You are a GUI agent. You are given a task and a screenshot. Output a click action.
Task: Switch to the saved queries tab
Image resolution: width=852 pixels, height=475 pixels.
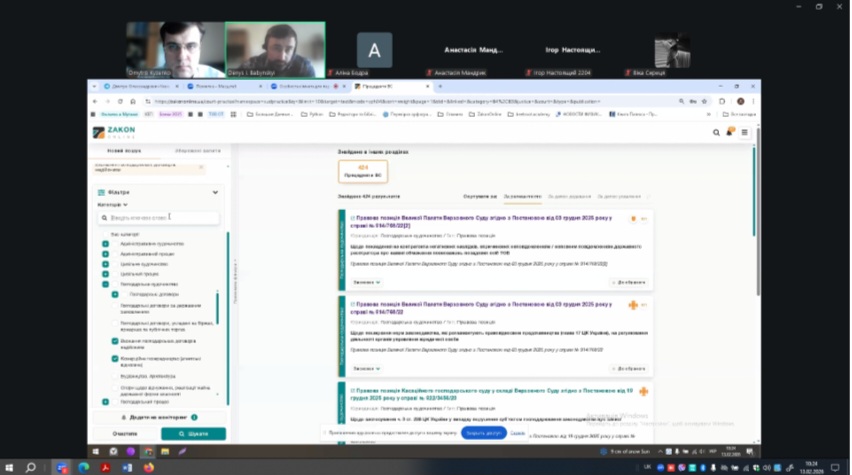(x=197, y=151)
